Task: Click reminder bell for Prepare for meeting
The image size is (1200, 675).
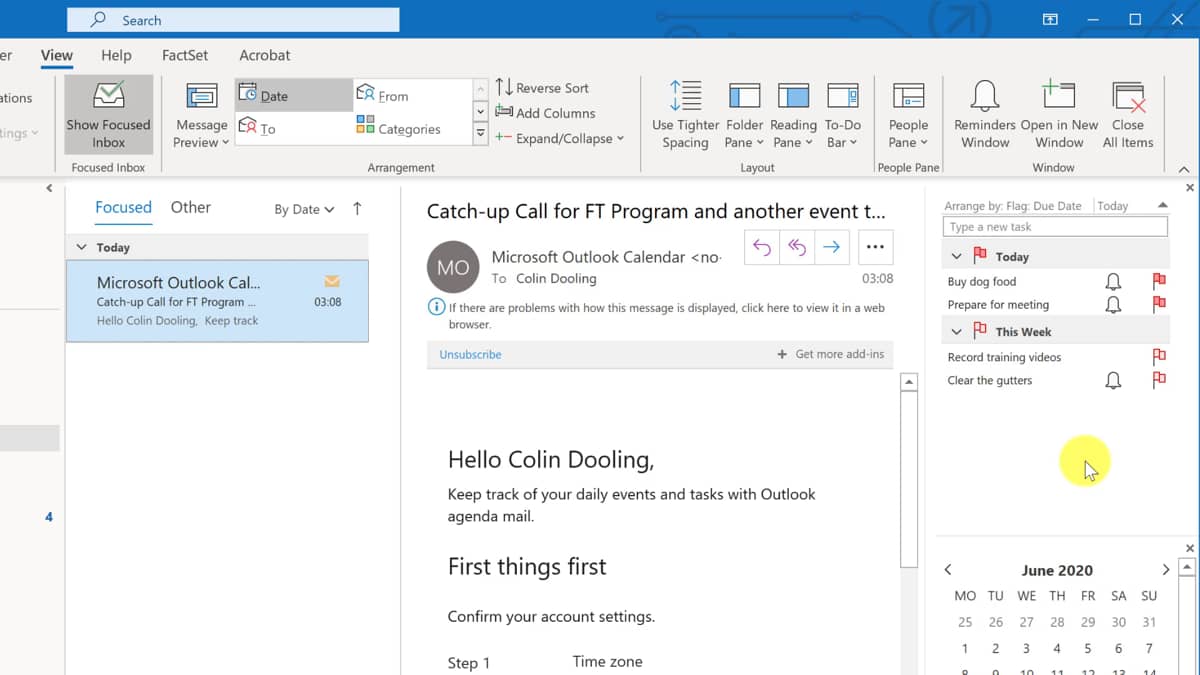Action: [1113, 305]
